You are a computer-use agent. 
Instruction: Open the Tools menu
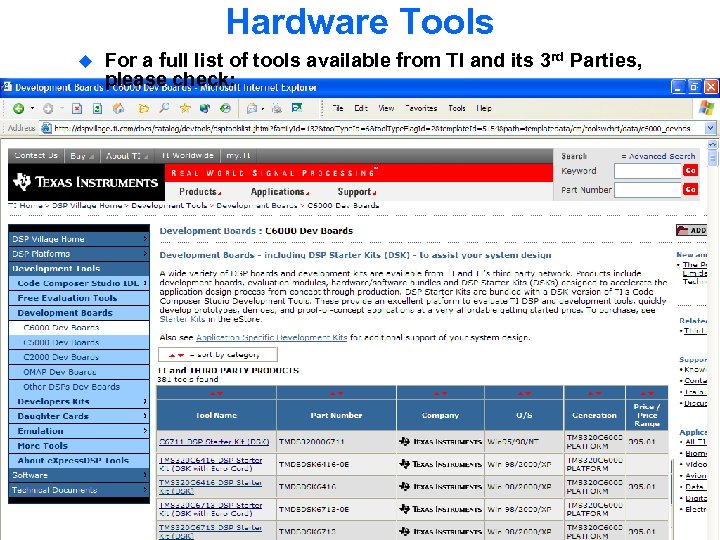457,108
